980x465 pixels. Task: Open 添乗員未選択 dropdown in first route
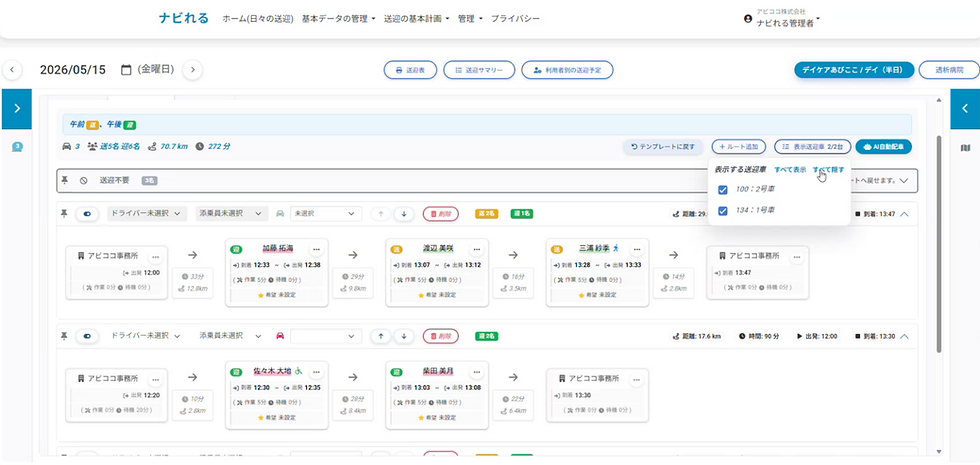coord(231,214)
